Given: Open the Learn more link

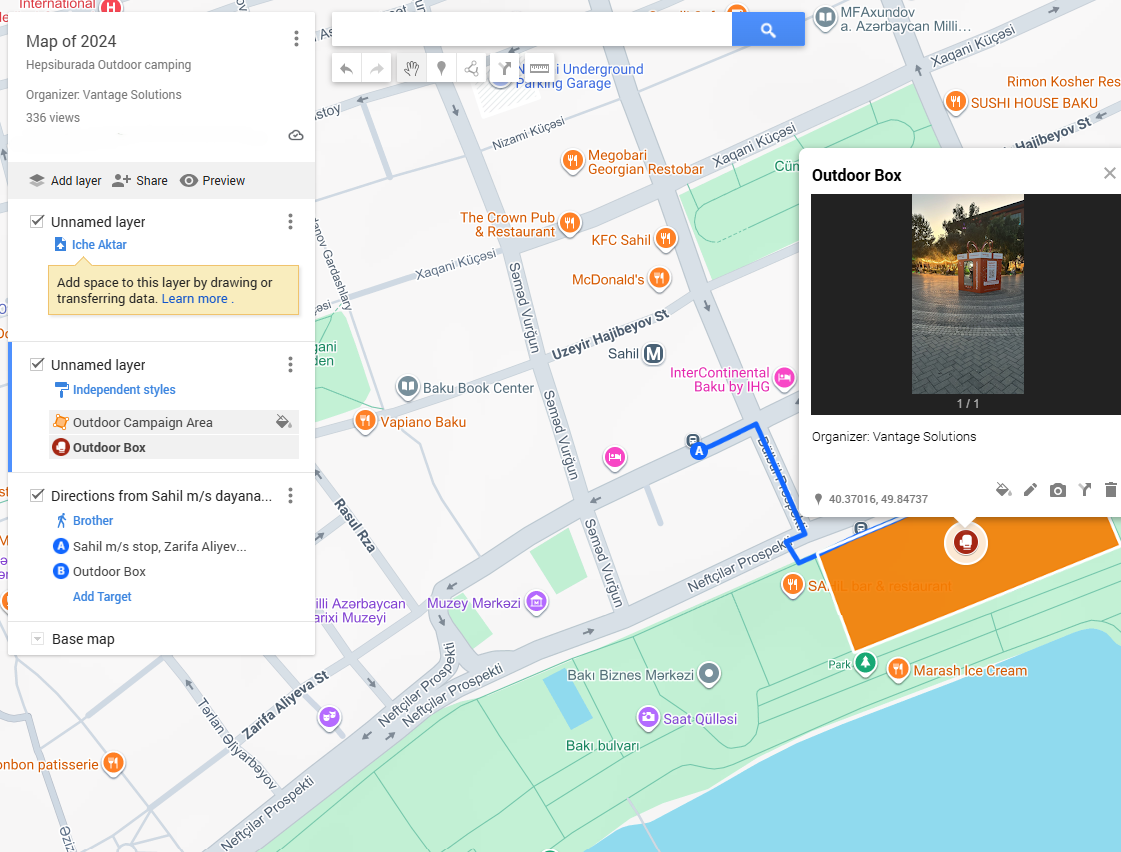Looking at the screenshot, I should (195, 298).
